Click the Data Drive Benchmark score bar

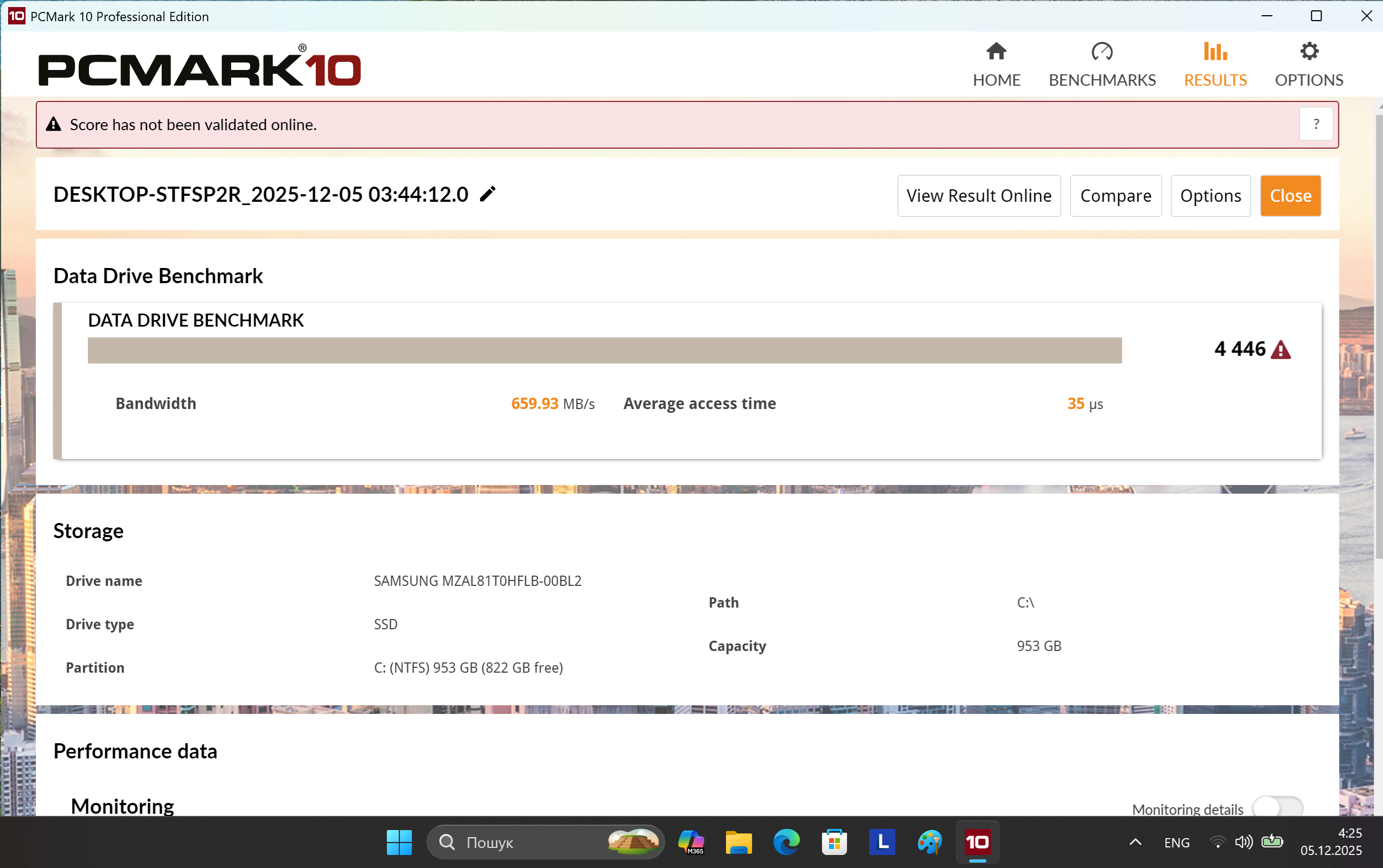[x=604, y=350]
